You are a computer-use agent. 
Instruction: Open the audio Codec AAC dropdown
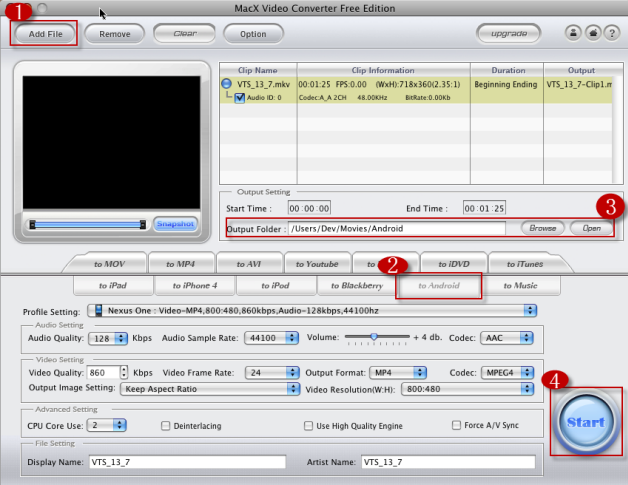coord(507,338)
